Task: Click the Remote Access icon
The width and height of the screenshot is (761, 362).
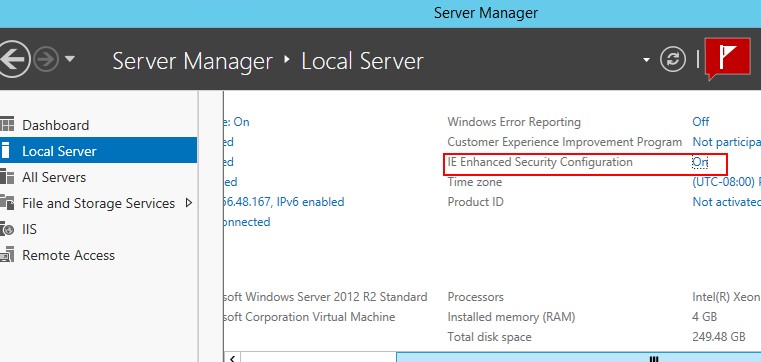Action: [7, 255]
